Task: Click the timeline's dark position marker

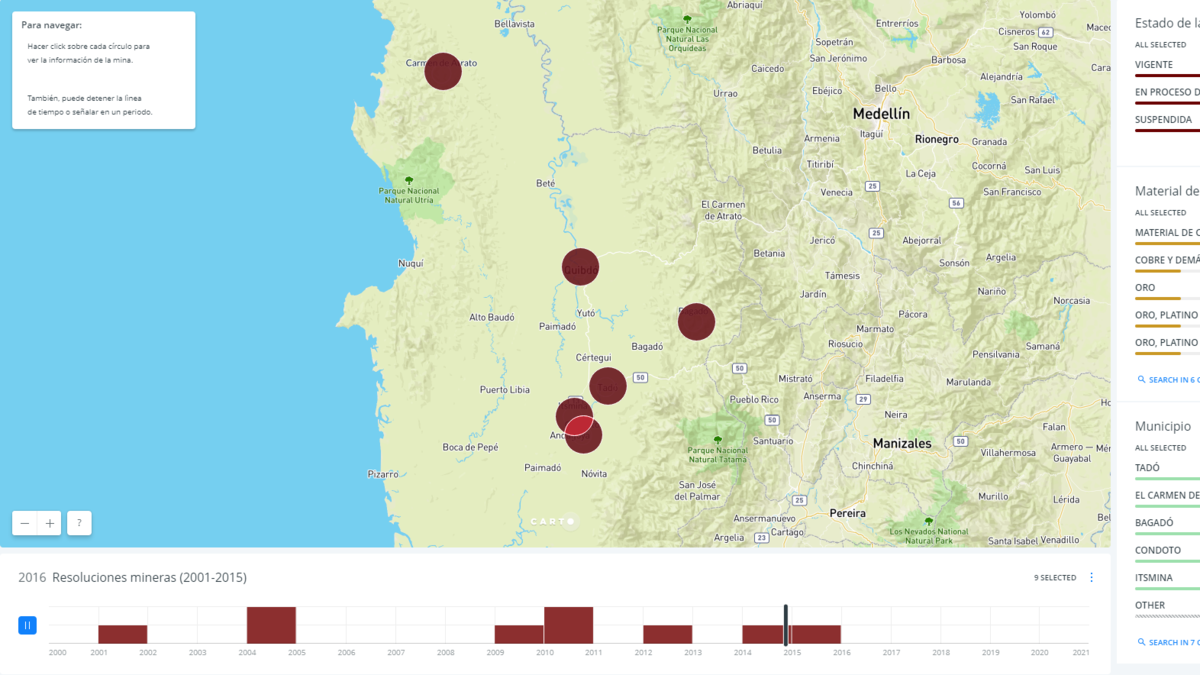Action: coord(786,625)
